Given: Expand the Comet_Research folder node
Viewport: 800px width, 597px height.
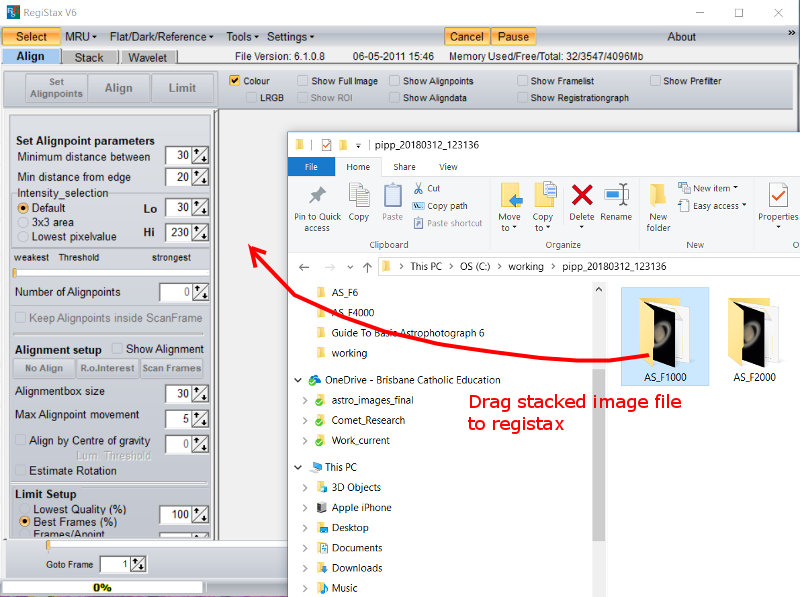Looking at the screenshot, I should 305,421.
